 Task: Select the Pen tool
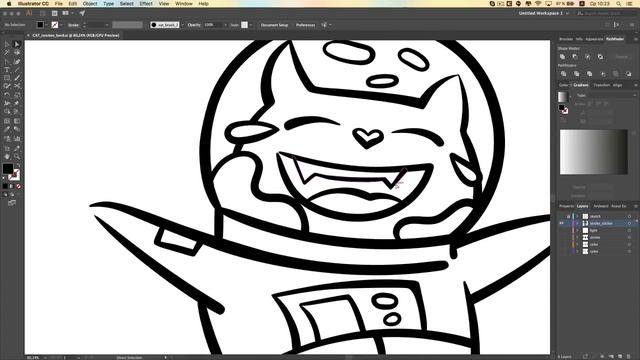pos(7,62)
